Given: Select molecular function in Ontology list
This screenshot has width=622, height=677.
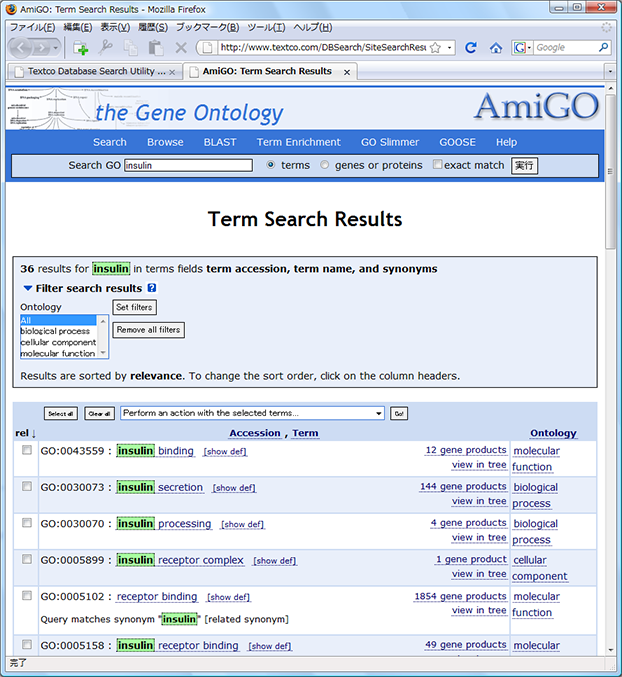Looking at the screenshot, I should point(58,353).
